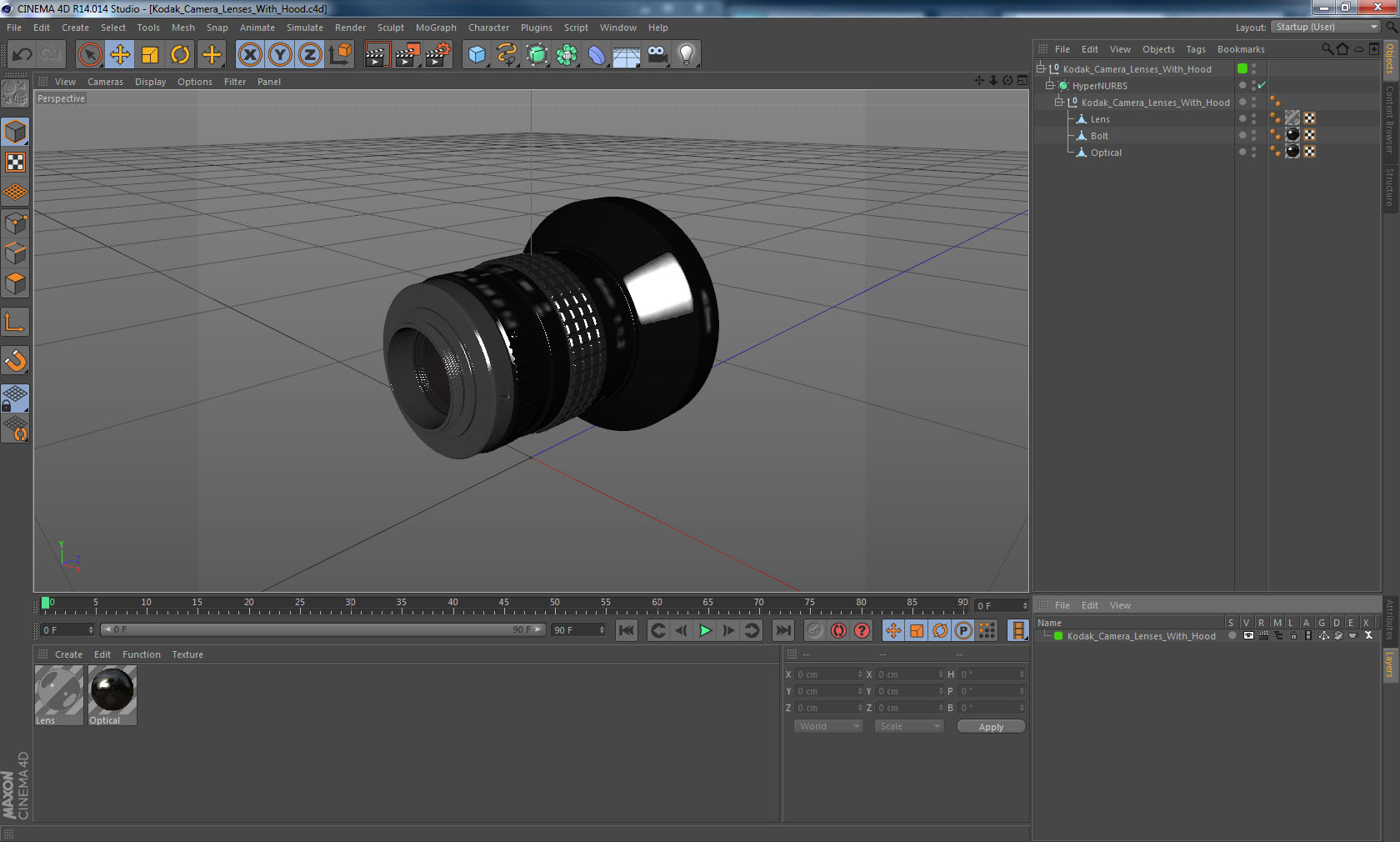Select the Lens object in tree
1400x842 pixels.
coord(1100,119)
